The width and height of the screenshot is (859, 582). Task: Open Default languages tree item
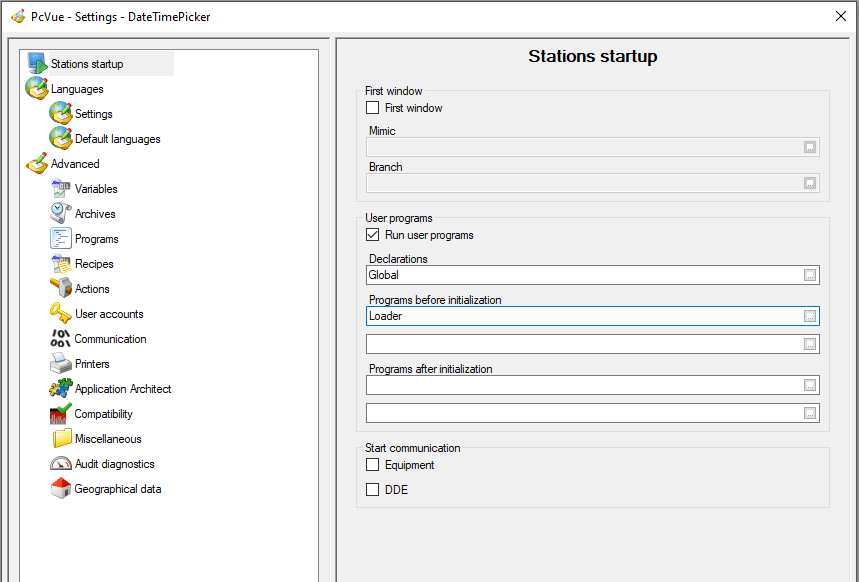tap(117, 139)
